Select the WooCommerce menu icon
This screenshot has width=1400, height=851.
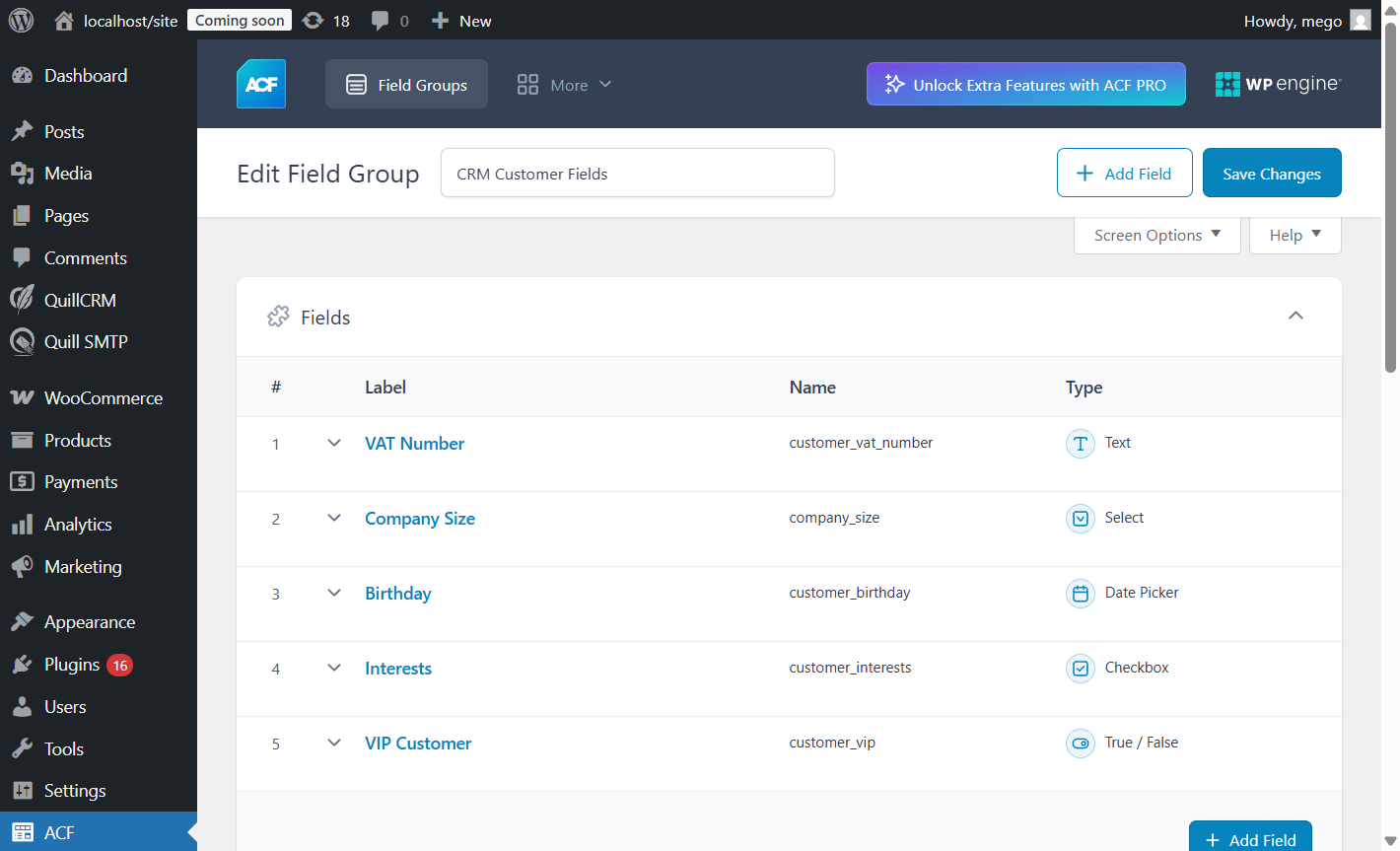click(x=22, y=397)
